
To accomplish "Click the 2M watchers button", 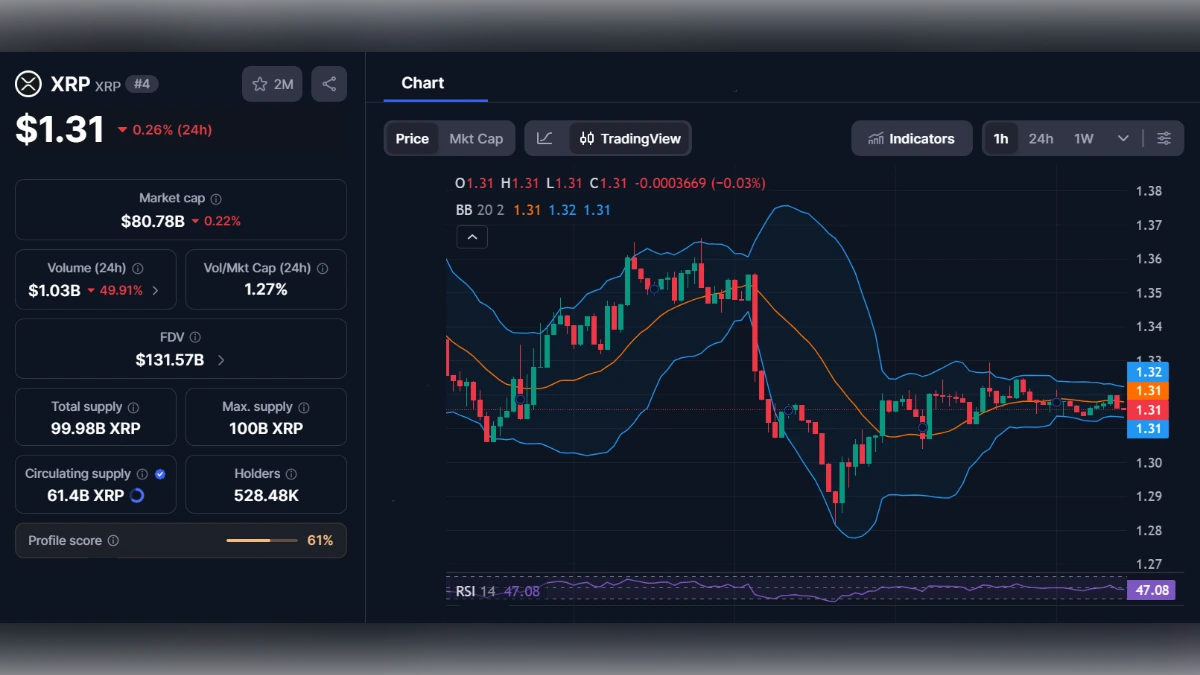I will coord(272,84).
